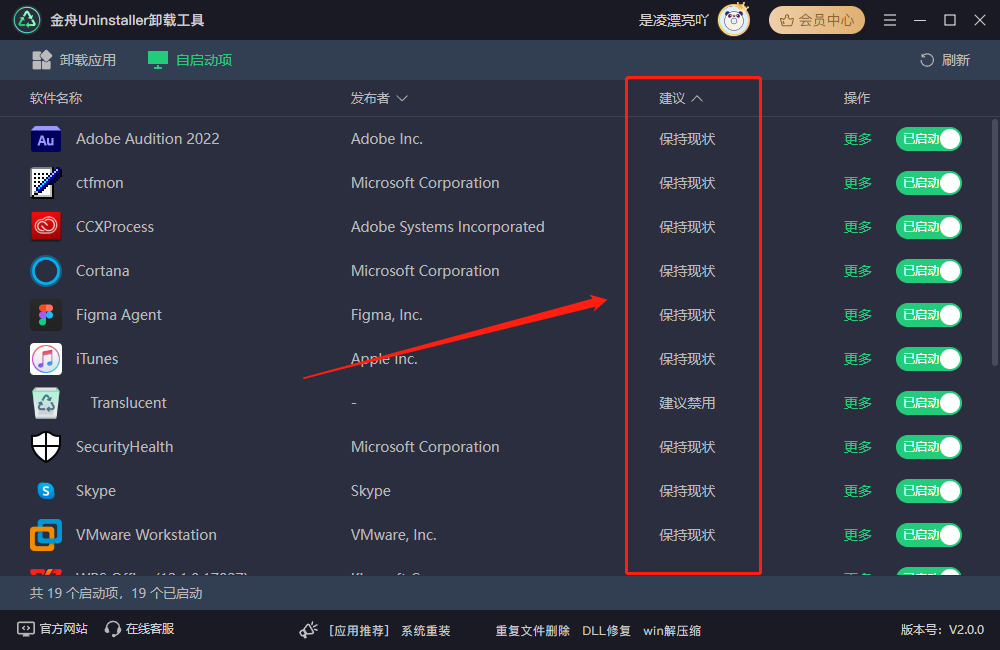The height and width of the screenshot is (650, 1000).
Task: Click the Figma Agent icon
Action: (x=46, y=314)
